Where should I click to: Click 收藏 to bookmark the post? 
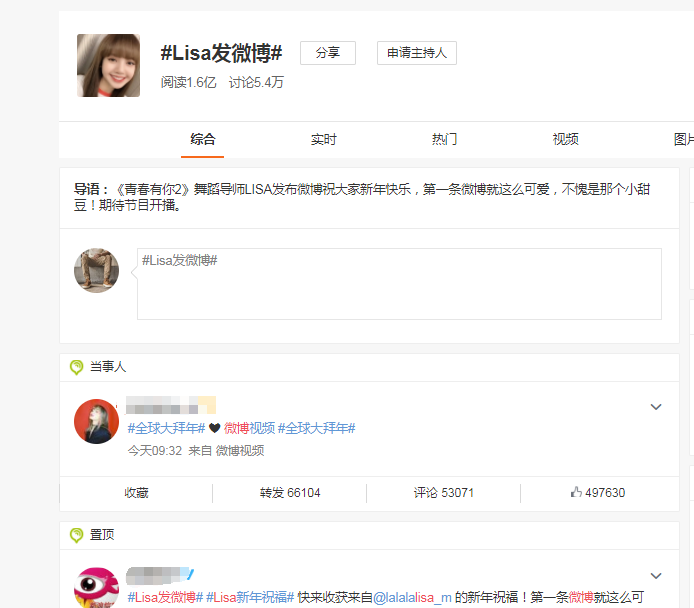coord(136,493)
